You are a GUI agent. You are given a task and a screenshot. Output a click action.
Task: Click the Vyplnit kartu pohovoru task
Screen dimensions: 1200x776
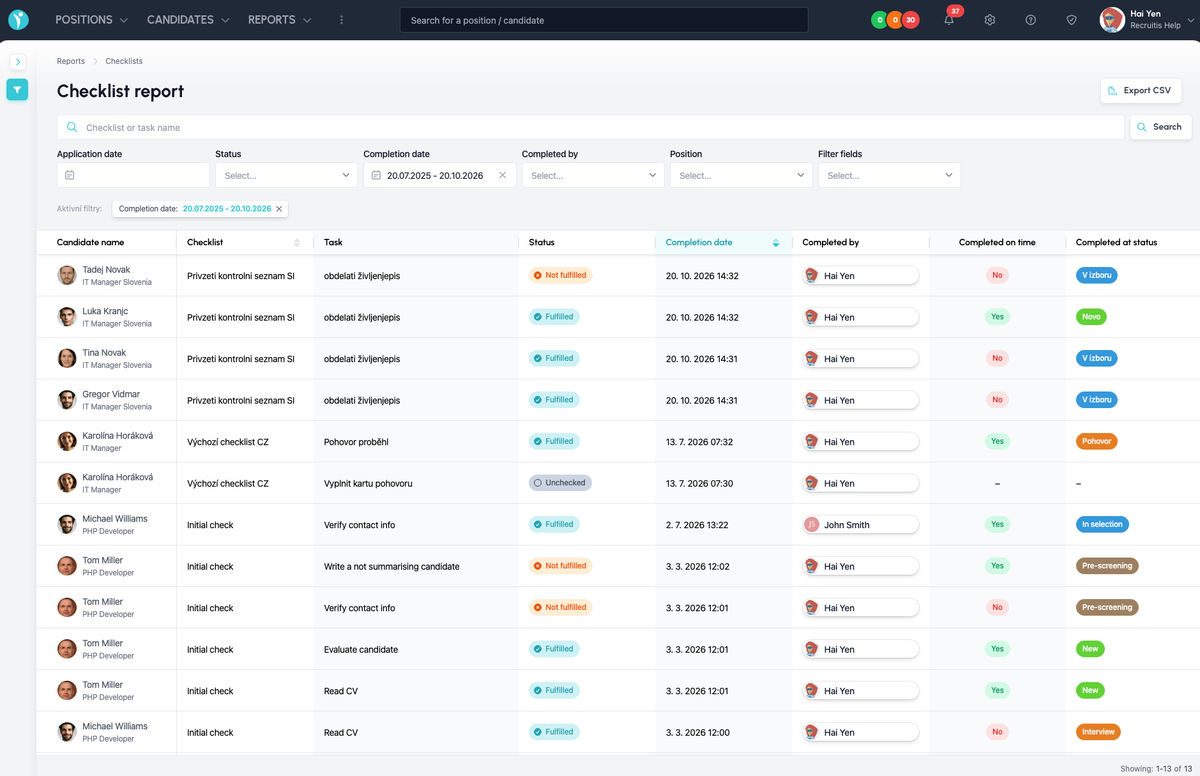[x=368, y=483]
